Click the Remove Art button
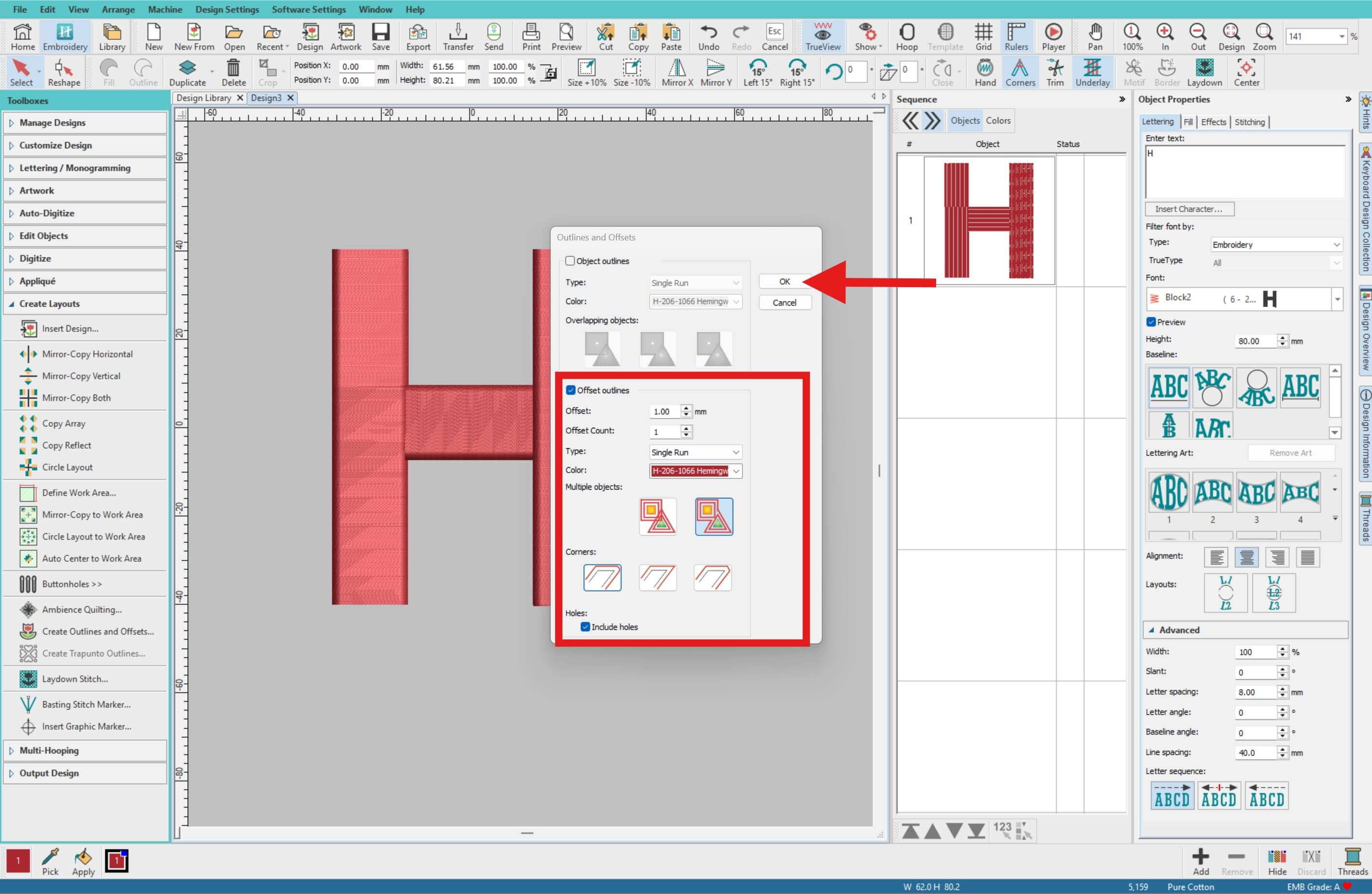 (x=1290, y=453)
